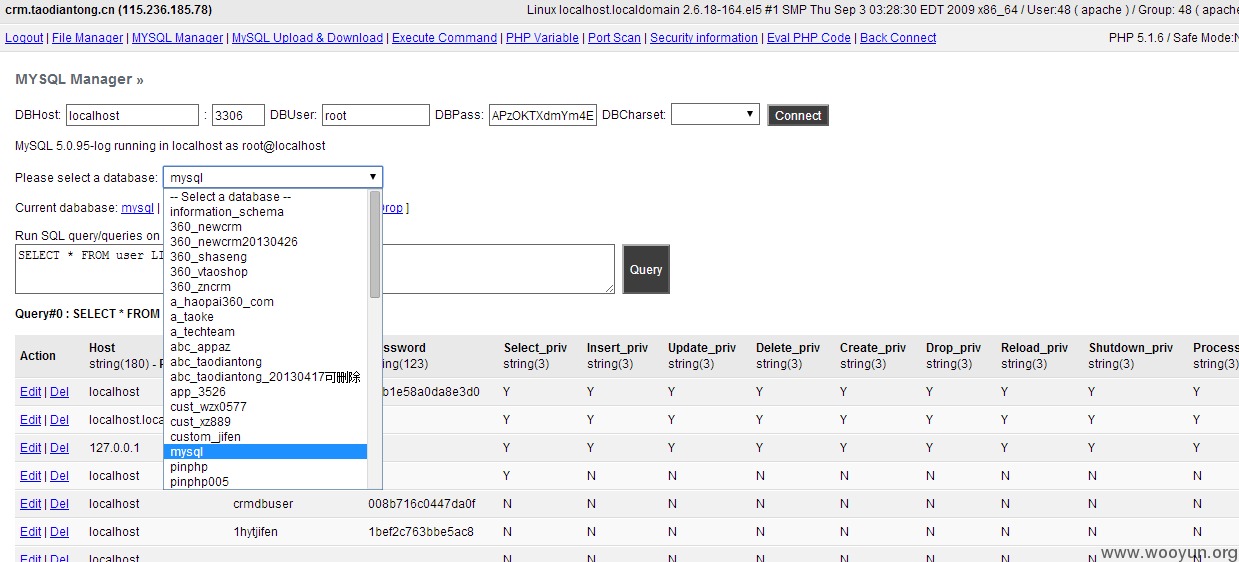Delete the 1hytjifen user row

(60, 532)
